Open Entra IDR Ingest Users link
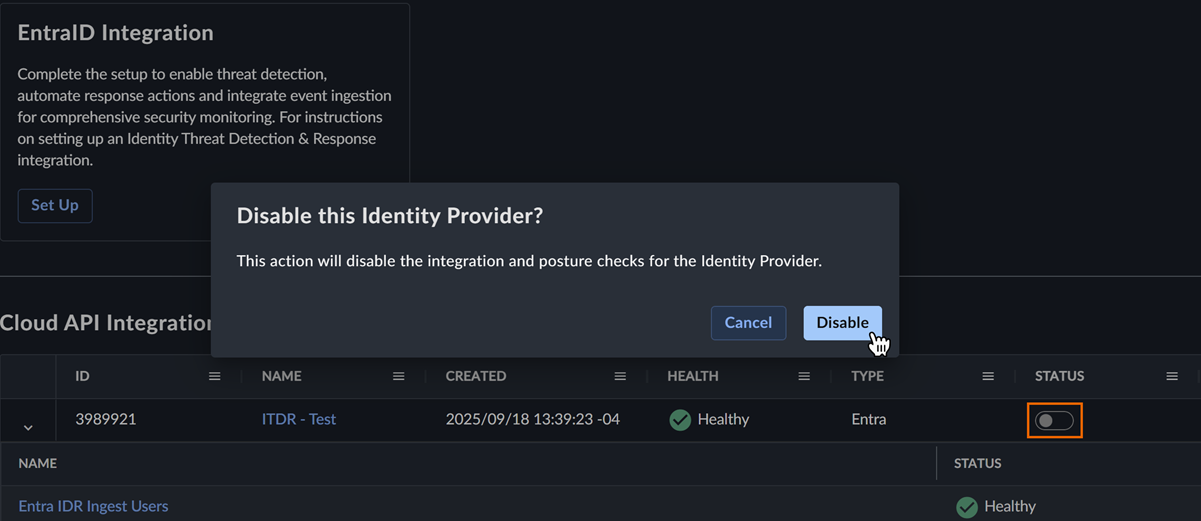The width and height of the screenshot is (1201, 521). pos(93,506)
